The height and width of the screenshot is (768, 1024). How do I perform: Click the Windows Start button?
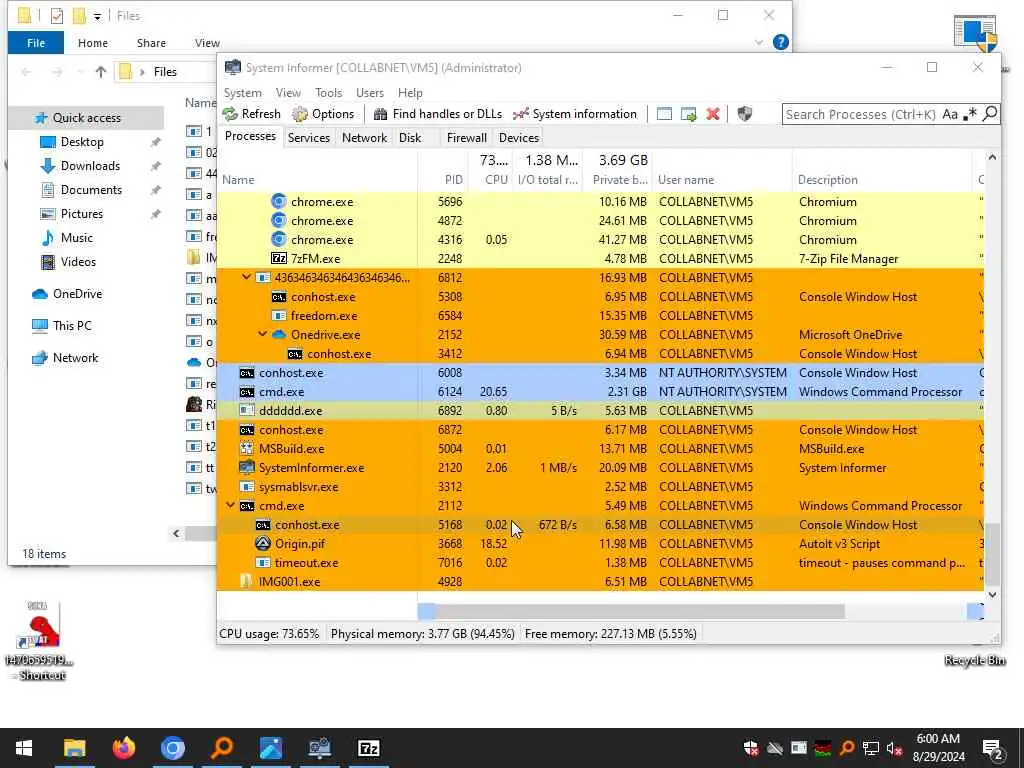[x=24, y=748]
